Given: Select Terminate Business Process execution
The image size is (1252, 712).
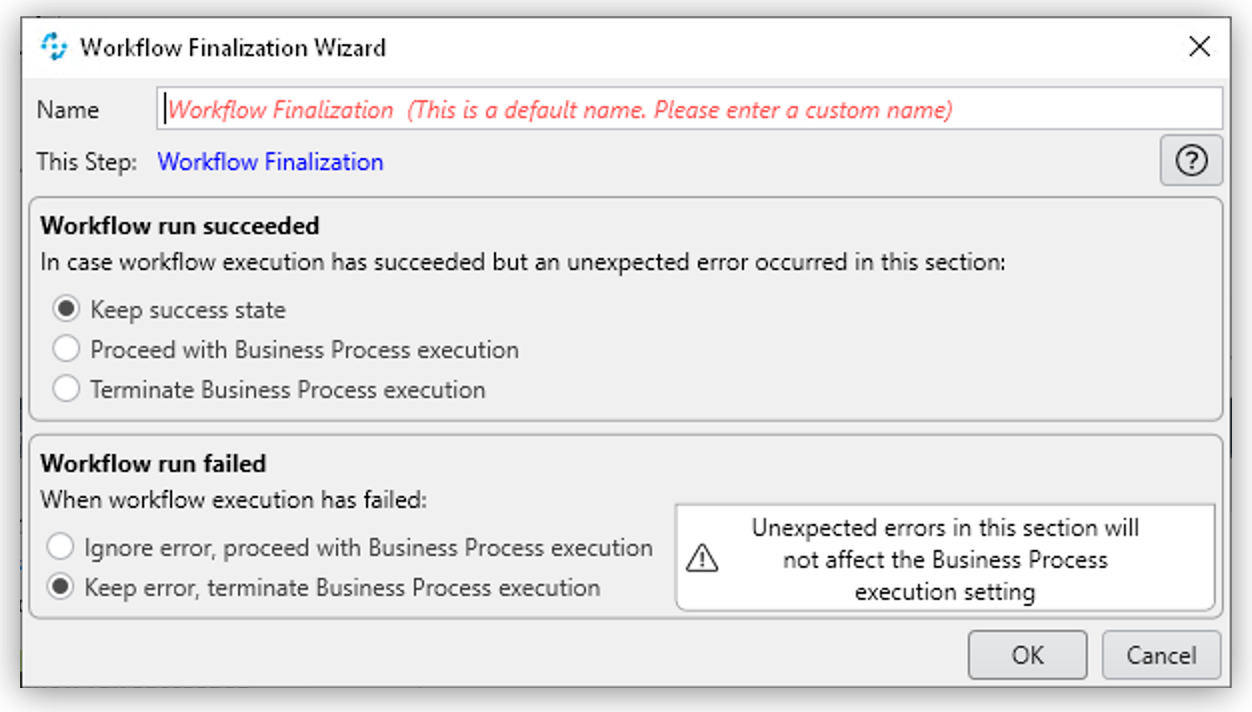Looking at the screenshot, I should click(66, 388).
